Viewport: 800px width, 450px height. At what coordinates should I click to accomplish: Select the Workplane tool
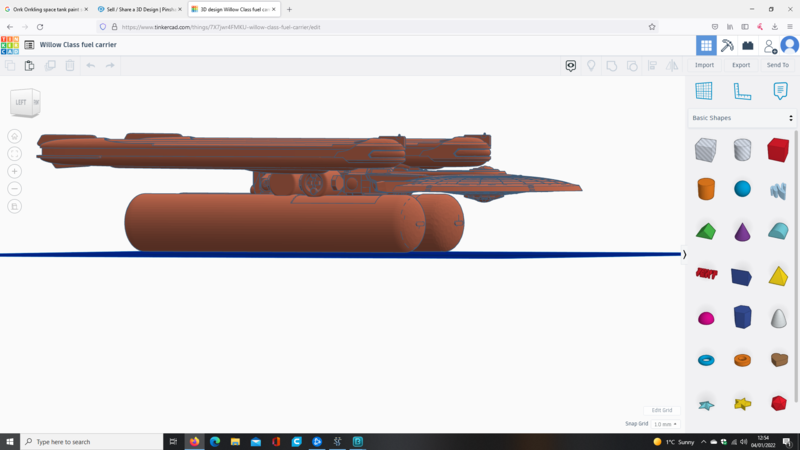click(704, 91)
